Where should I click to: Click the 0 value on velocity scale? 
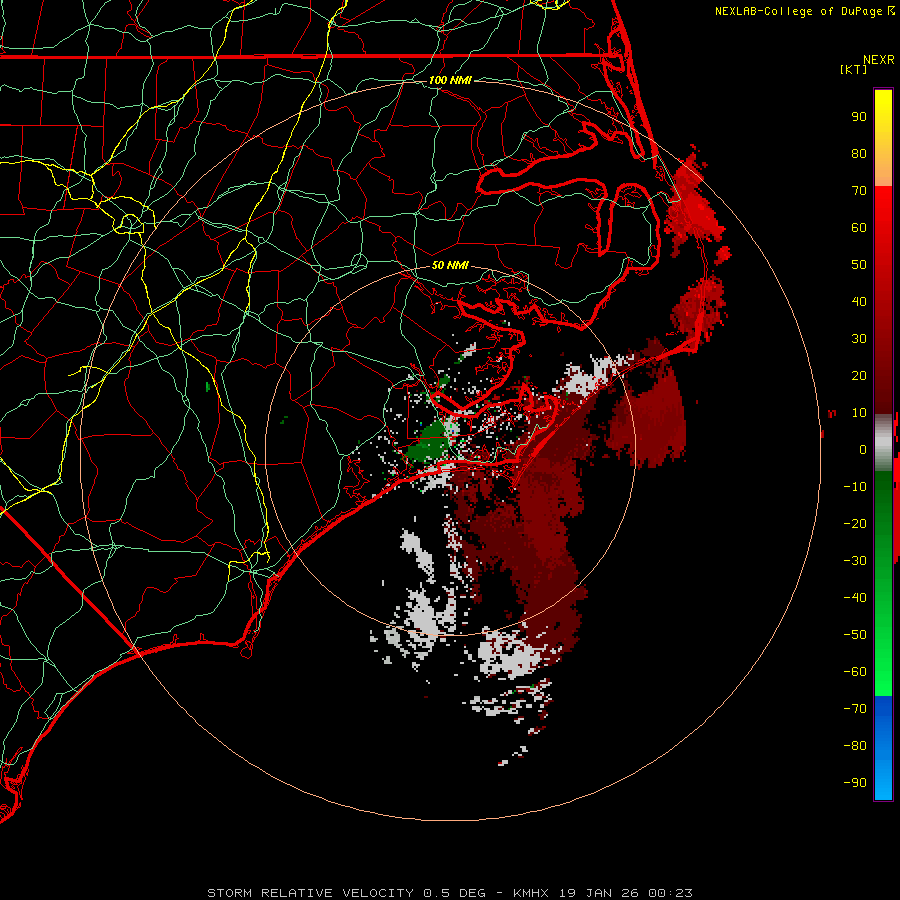(863, 450)
